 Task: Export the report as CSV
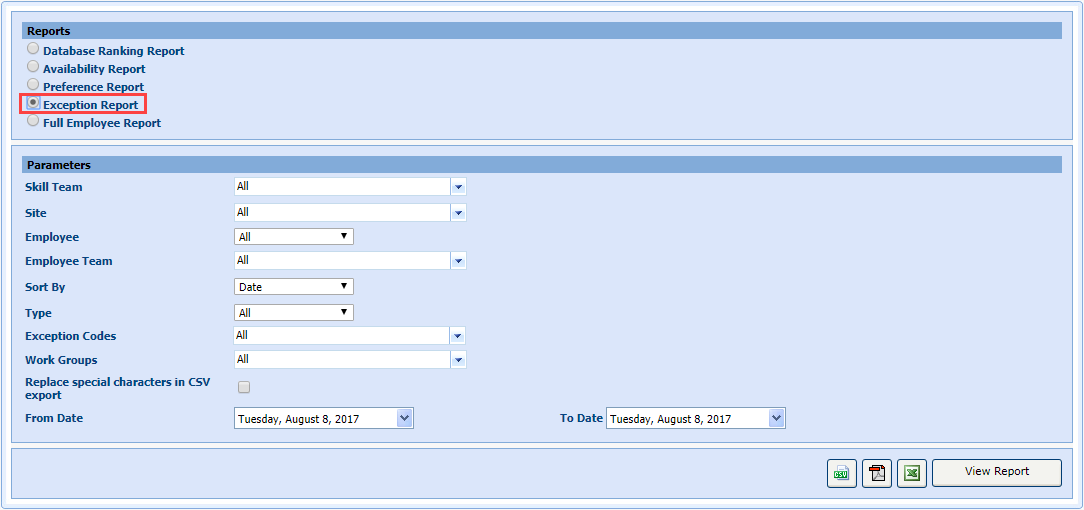[842, 474]
